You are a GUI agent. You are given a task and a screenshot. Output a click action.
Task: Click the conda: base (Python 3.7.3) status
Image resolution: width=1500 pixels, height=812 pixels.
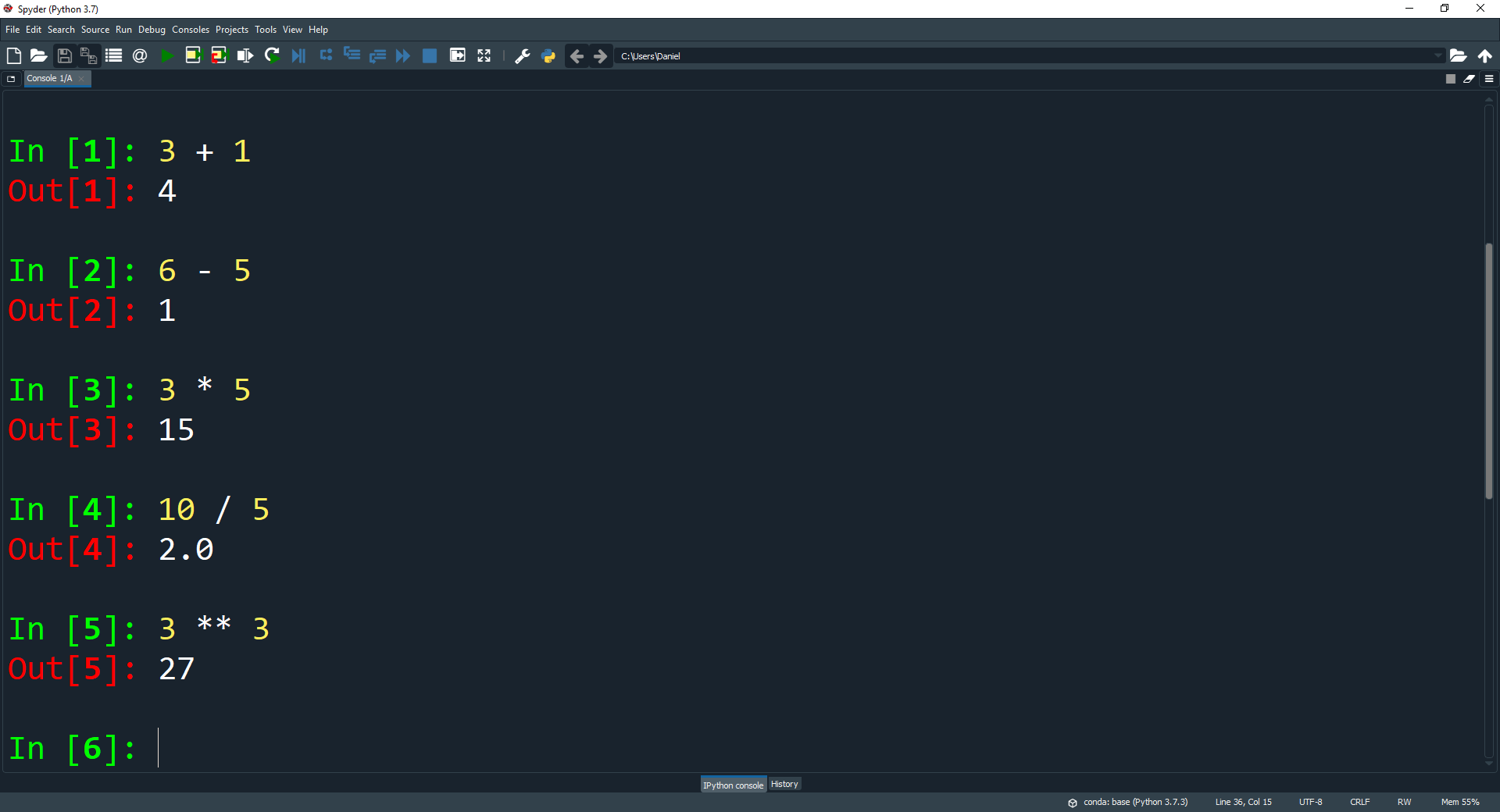click(1128, 802)
